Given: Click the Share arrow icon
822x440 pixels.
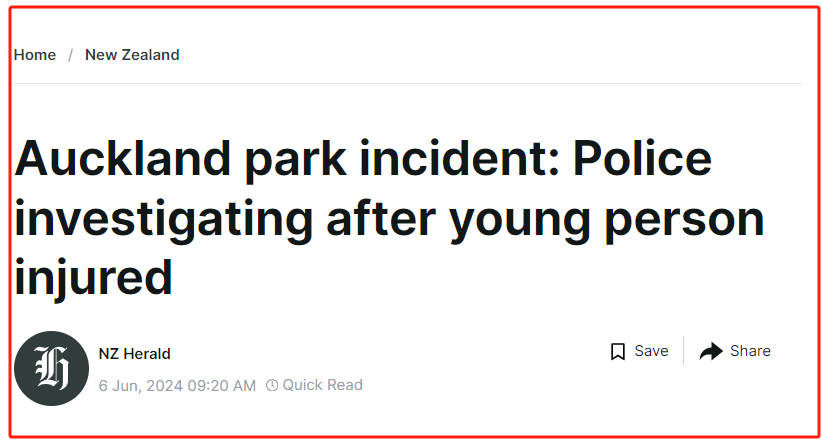Looking at the screenshot, I should [711, 351].
